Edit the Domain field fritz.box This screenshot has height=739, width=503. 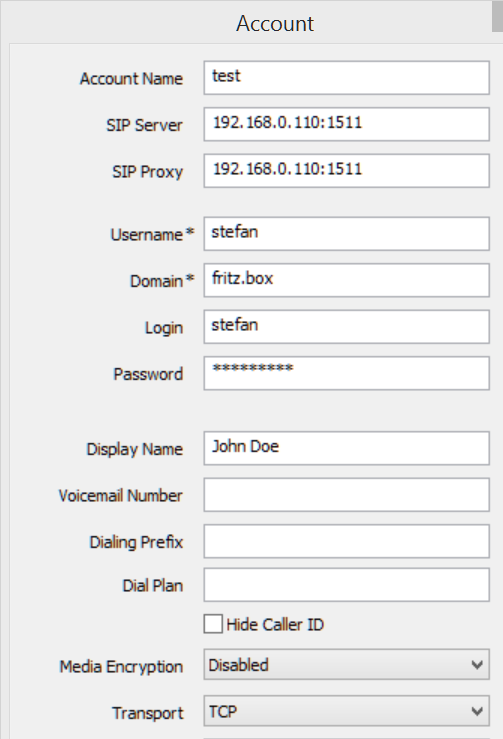346,280
